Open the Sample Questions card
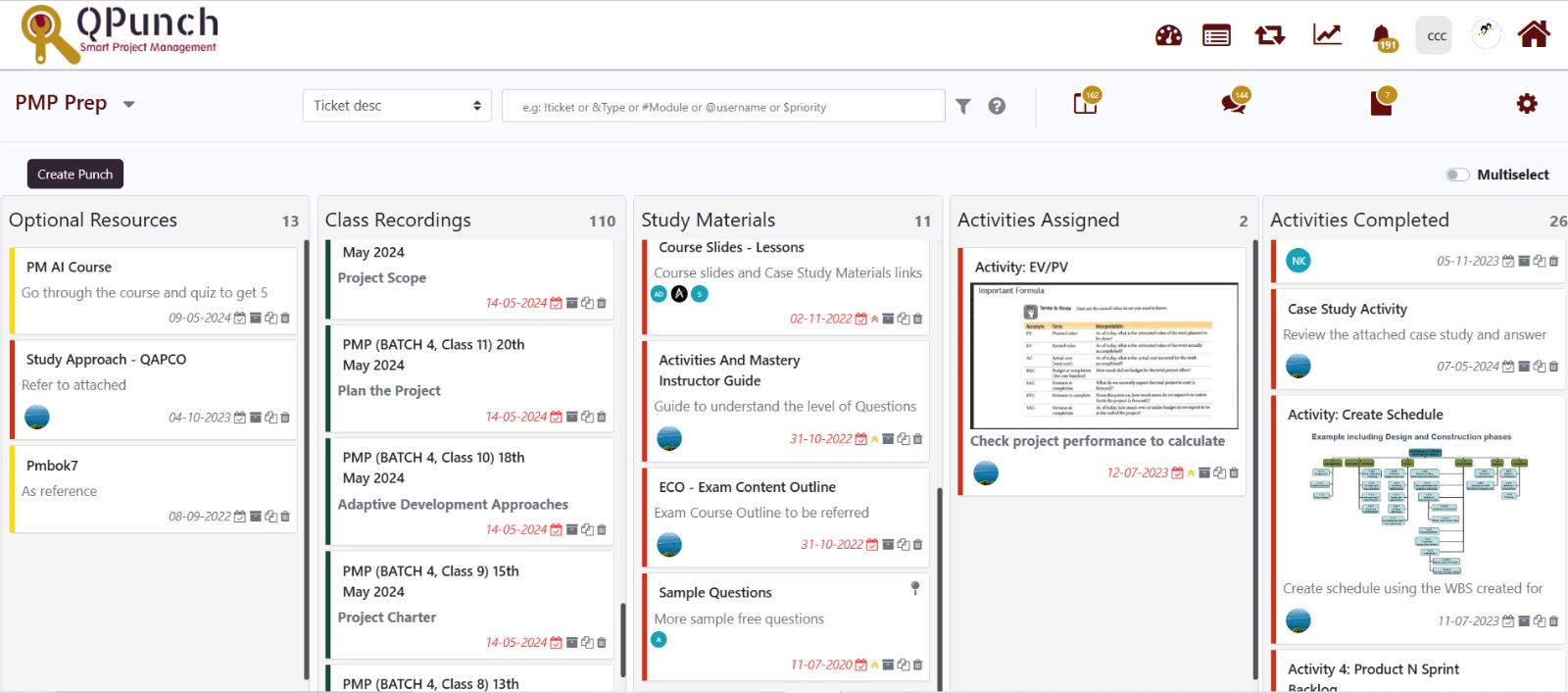 (715, 593)
